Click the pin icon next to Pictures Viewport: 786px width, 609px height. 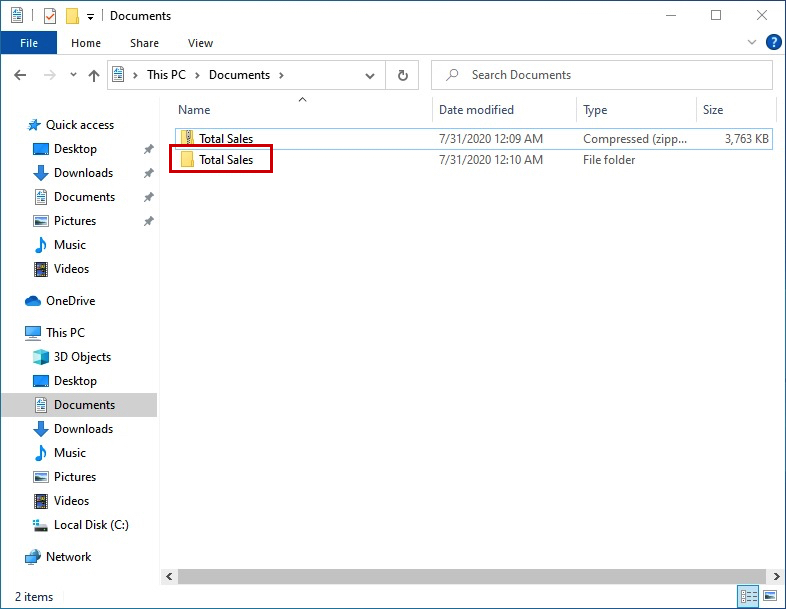coord(148,221)
